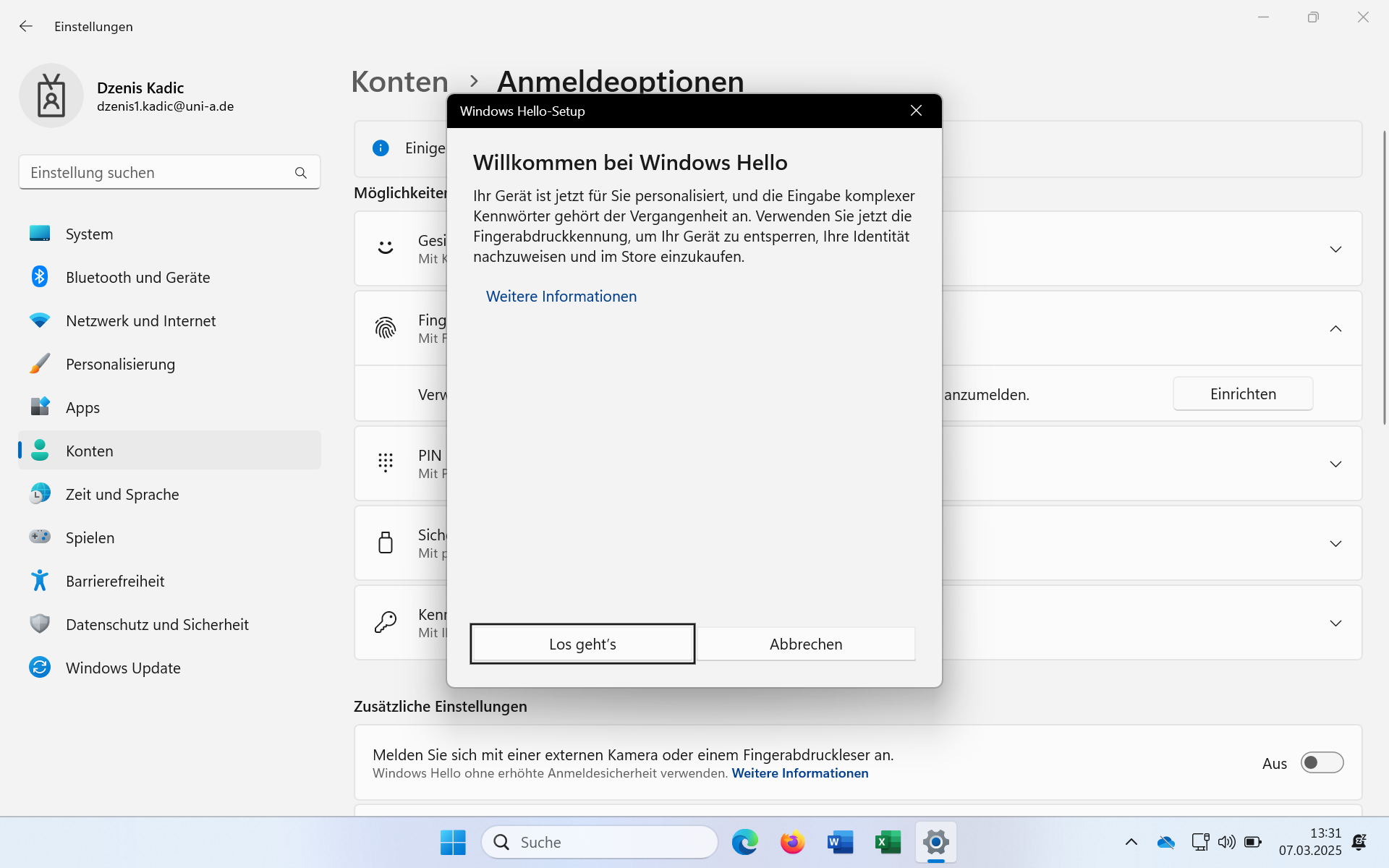
Task: Expand the Kennwort option chevron
Action: [x=1335, y=623]
